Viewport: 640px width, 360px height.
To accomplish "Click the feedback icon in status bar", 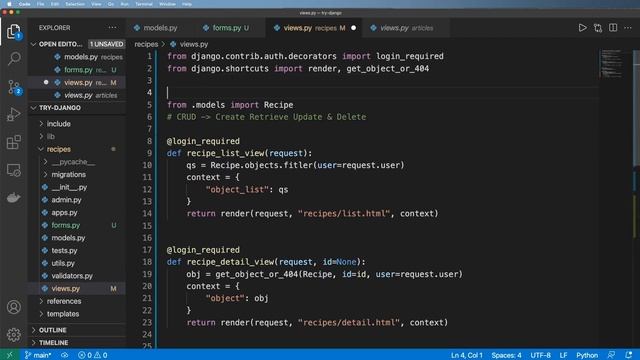I will coord(611,355).
